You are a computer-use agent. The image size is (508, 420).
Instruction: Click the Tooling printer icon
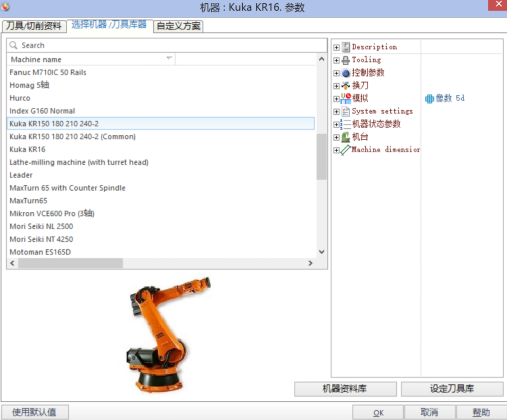[x=346, y=60]
